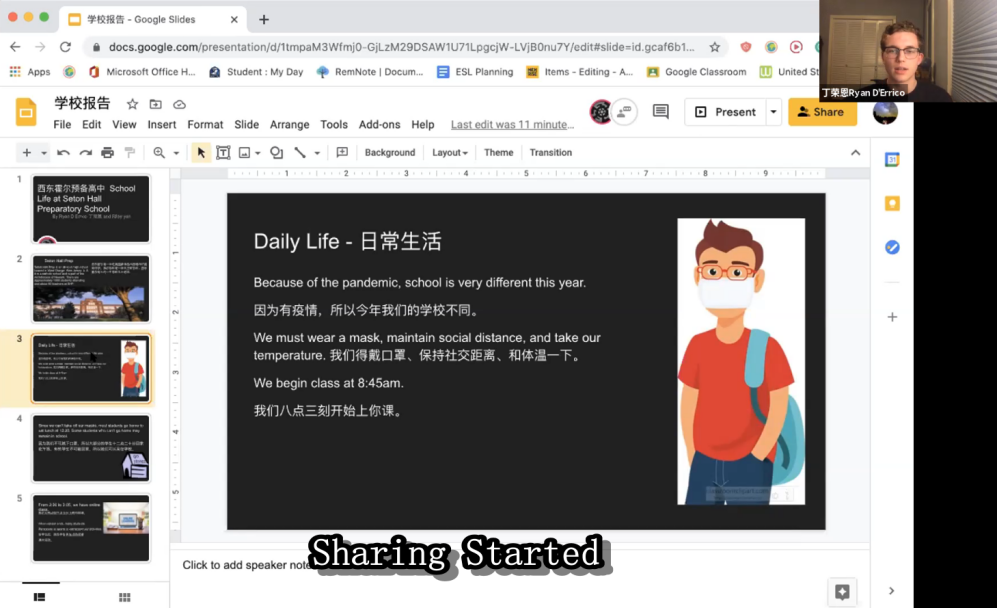Select slide 4 thumbnail in filmstrip
997x608 pixels.
click(91, 448)
